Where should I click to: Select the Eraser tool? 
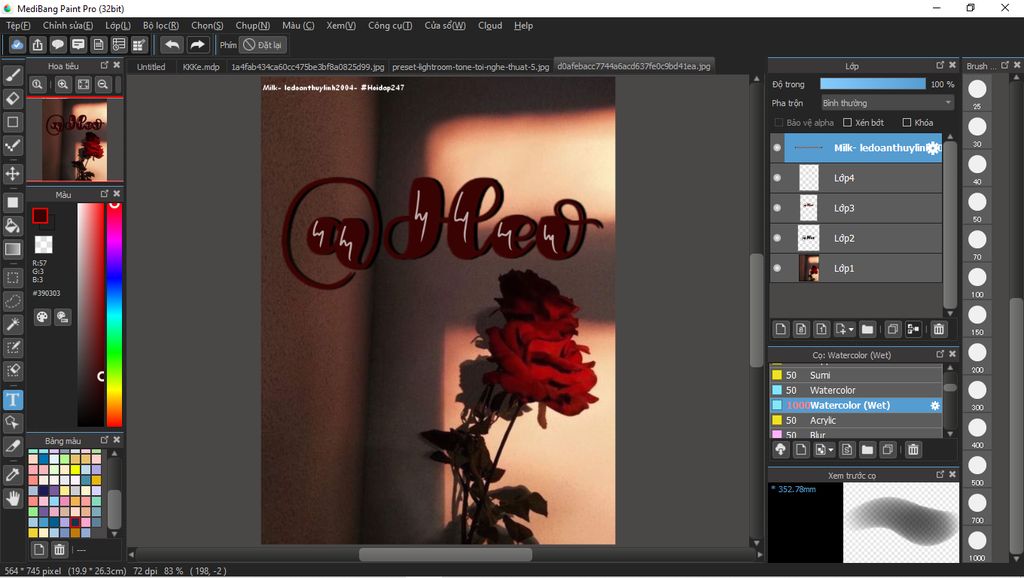[x=12, y=99]
